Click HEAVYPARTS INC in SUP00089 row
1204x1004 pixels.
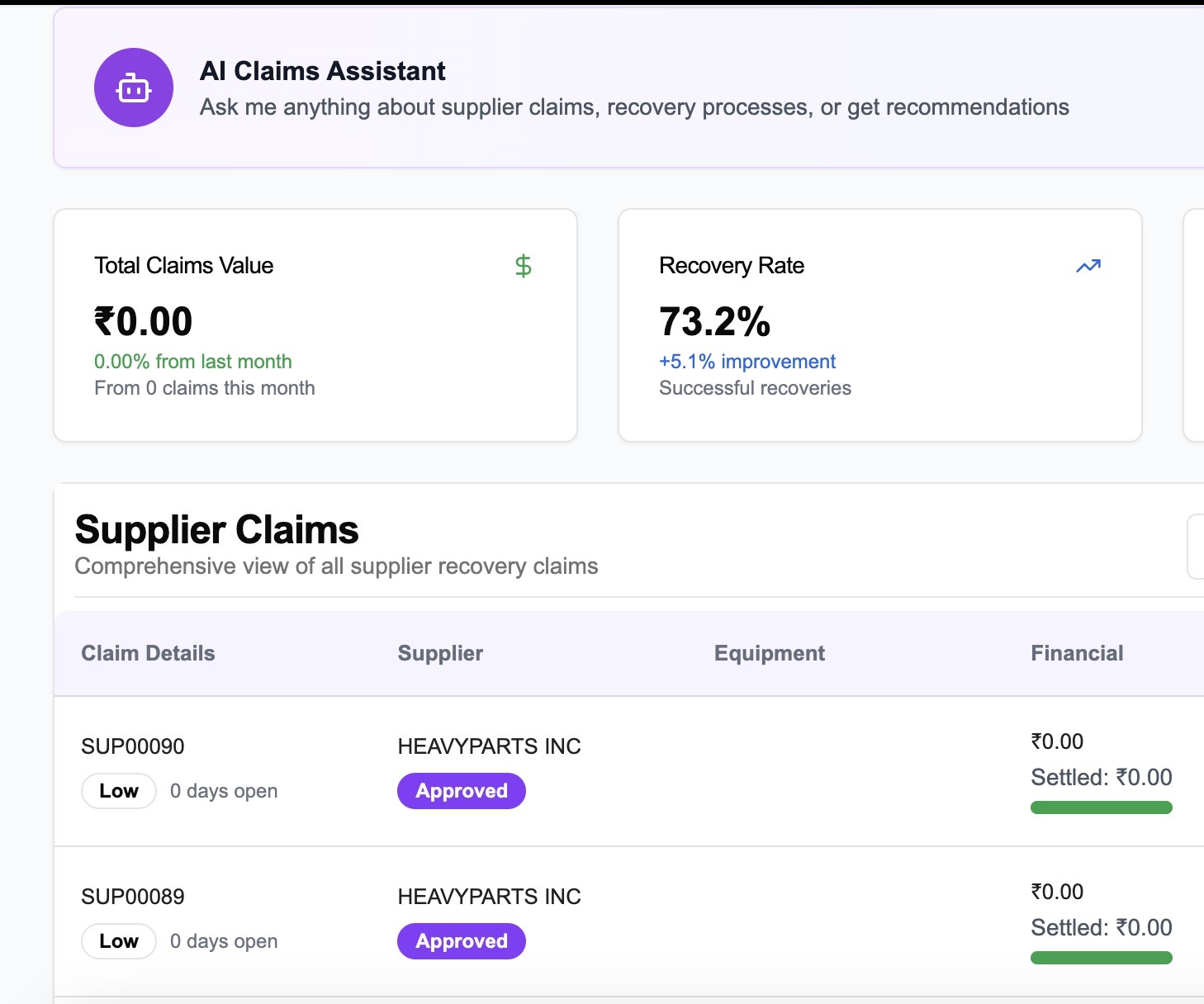(x=489, y=897)
